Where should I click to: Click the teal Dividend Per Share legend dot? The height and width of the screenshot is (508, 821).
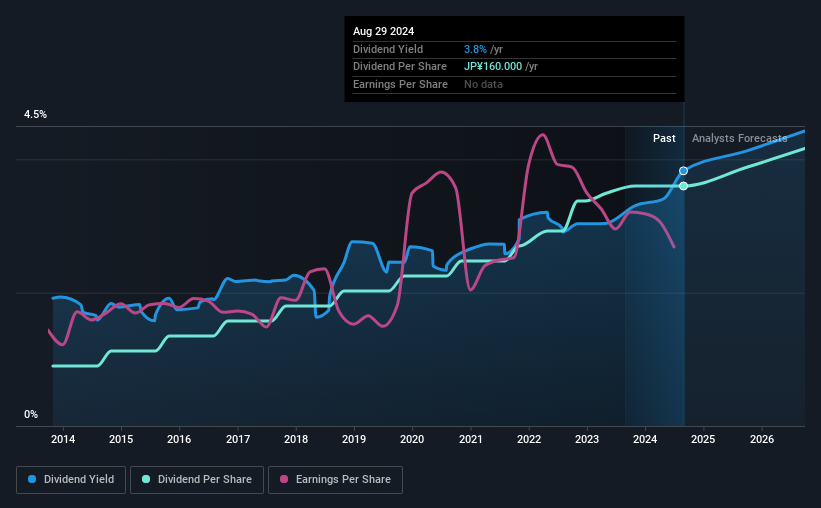pyautogui.click(x=146, y=479)
